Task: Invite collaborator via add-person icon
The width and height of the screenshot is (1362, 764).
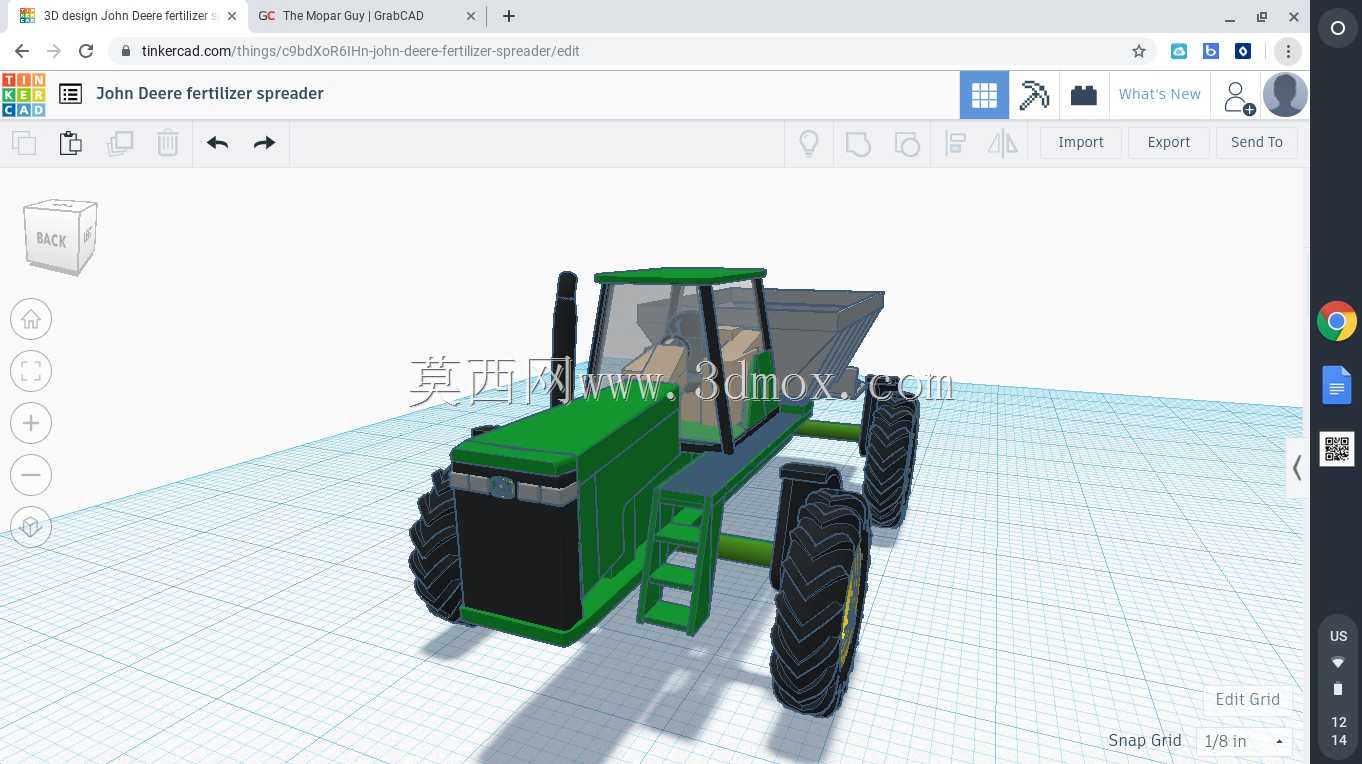Action: pyautogui.click(x=1238, y=96)
